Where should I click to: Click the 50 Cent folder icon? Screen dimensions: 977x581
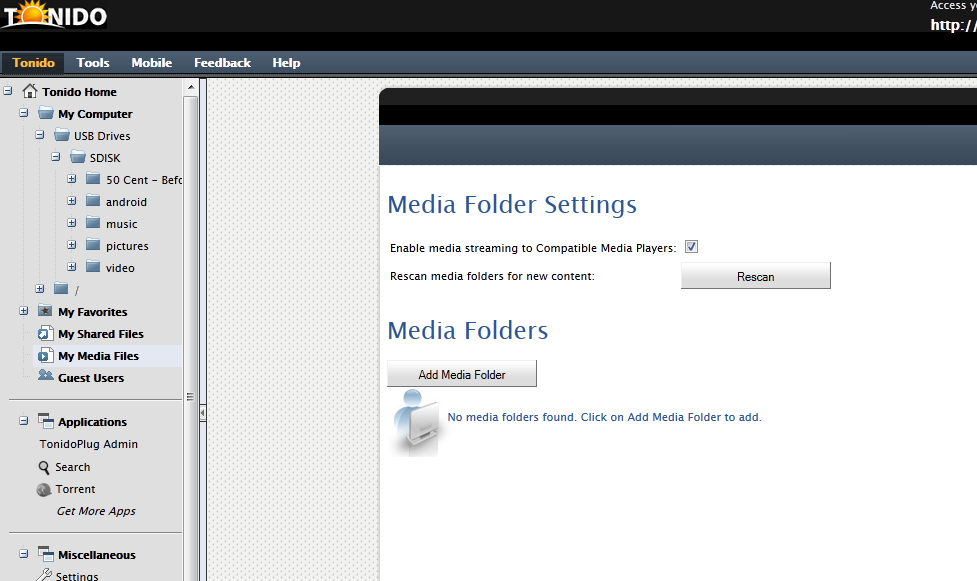point(93,179)
